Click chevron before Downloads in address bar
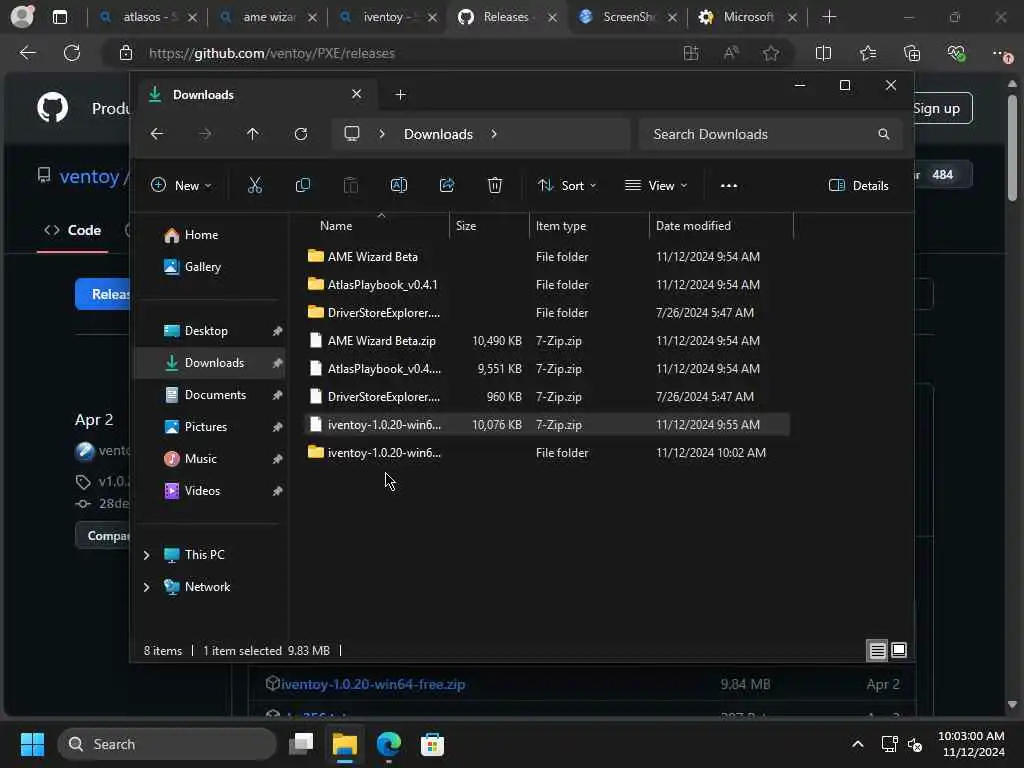The image size is (1024, 768). pos(382,134)
